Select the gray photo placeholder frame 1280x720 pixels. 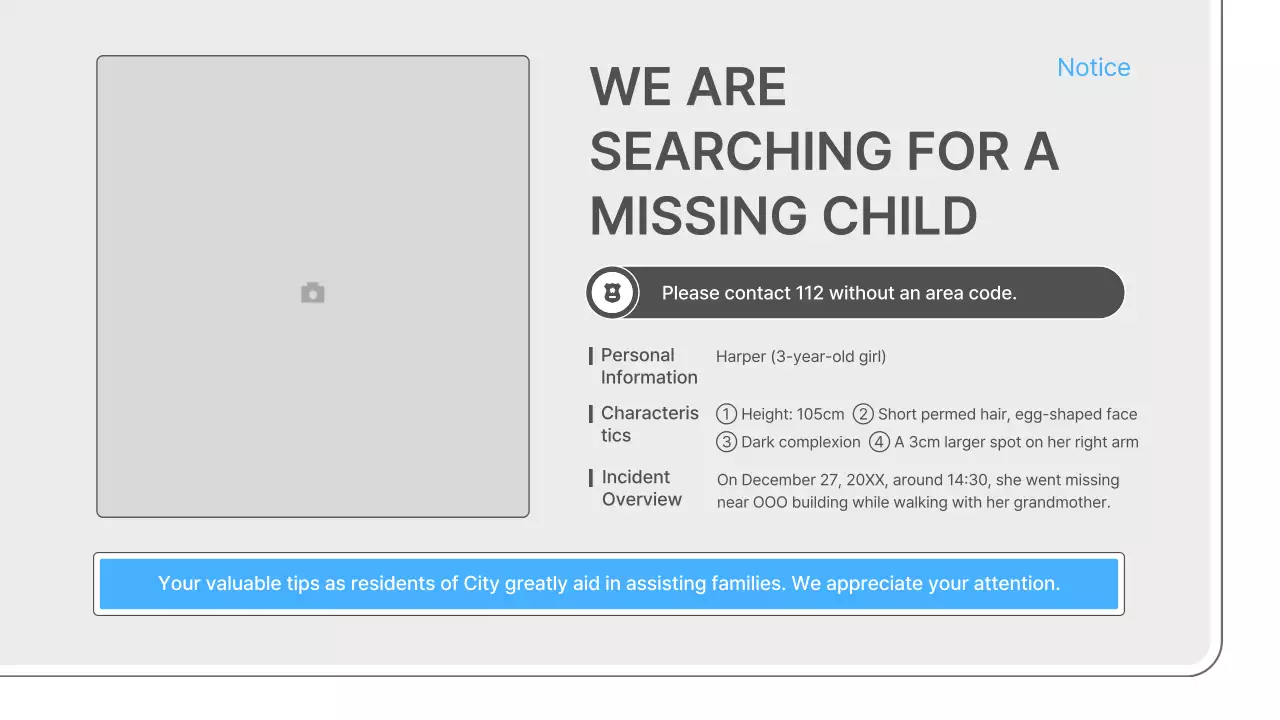pyautogui.click(x=313, y=400)
